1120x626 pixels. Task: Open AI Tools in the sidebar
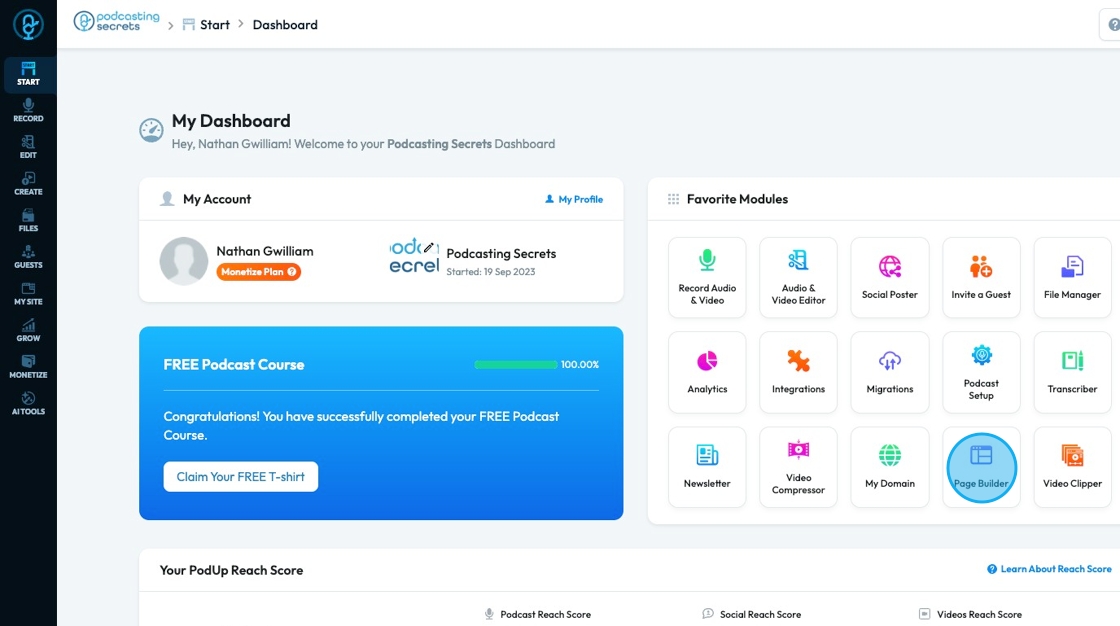click(x=28, y=404)
